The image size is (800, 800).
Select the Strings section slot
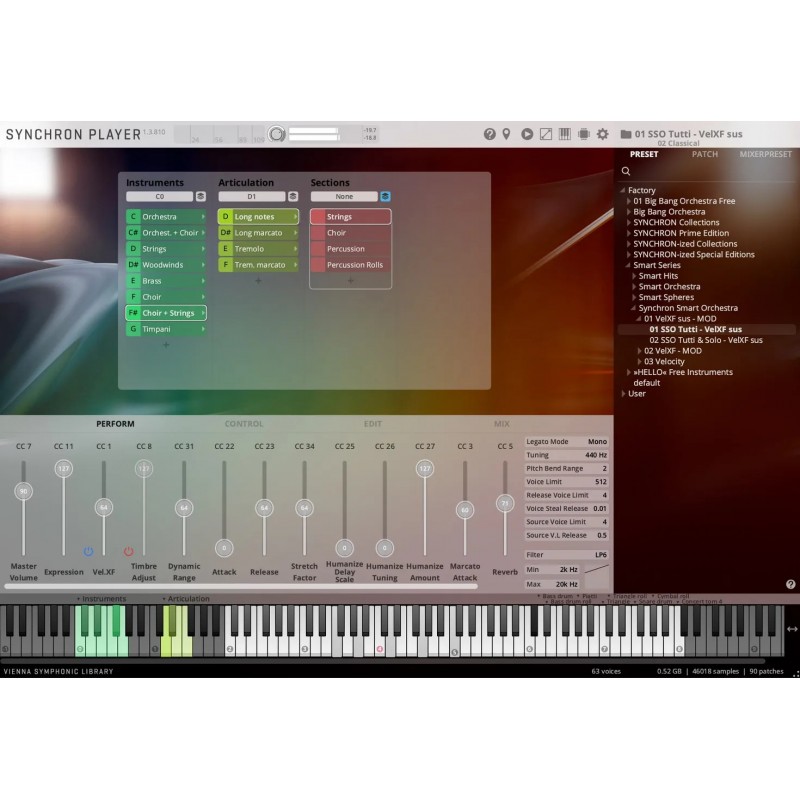350,217
